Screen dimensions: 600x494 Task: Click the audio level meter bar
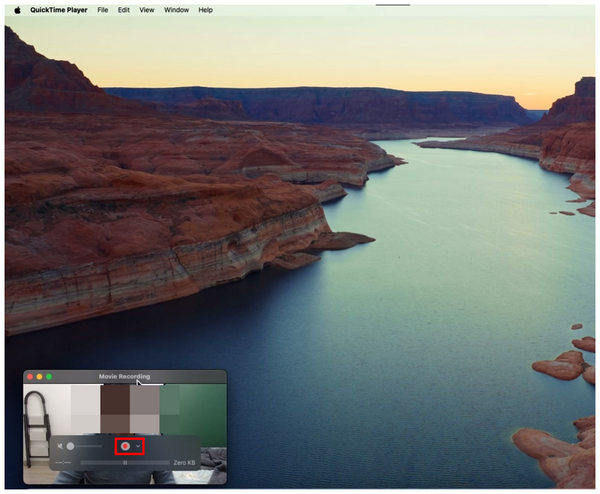point(125,463)
